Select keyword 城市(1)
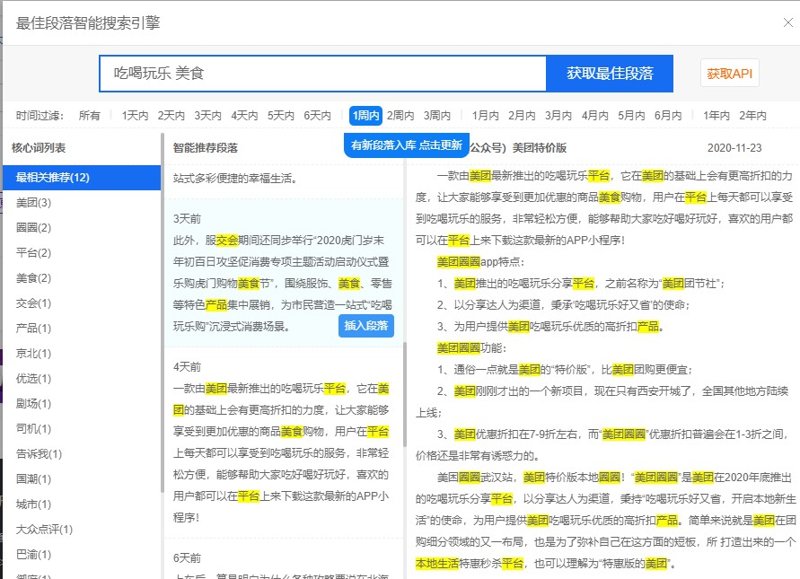The image size is (800, 579). [33, 504]
